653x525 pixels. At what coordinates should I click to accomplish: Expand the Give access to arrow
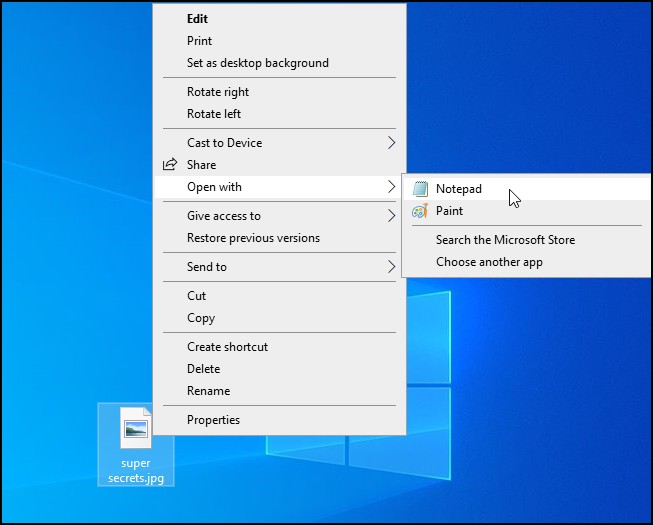(391, 216)
